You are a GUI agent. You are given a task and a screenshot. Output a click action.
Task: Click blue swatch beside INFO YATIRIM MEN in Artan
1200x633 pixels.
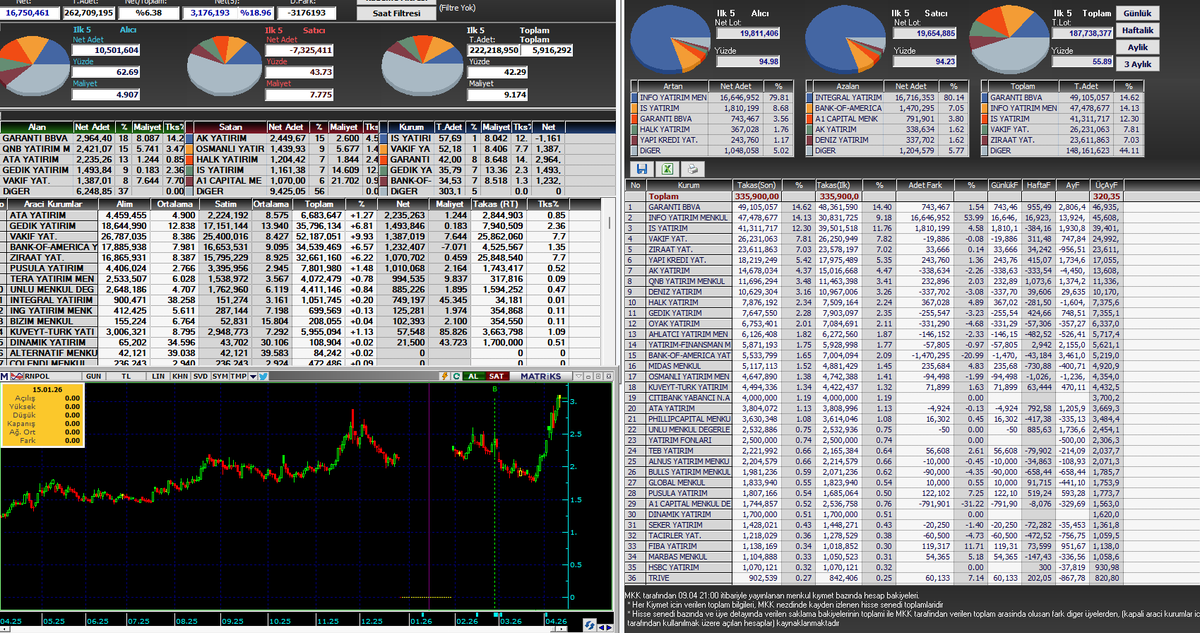pyautogui.click(x=632, y=99)
